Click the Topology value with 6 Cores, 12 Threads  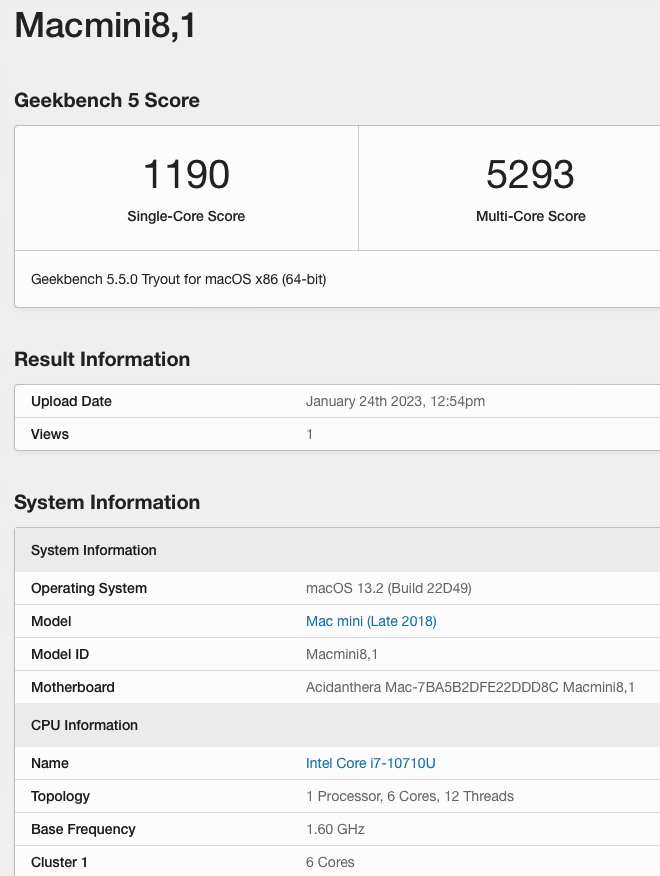click(x=410, y=796)
